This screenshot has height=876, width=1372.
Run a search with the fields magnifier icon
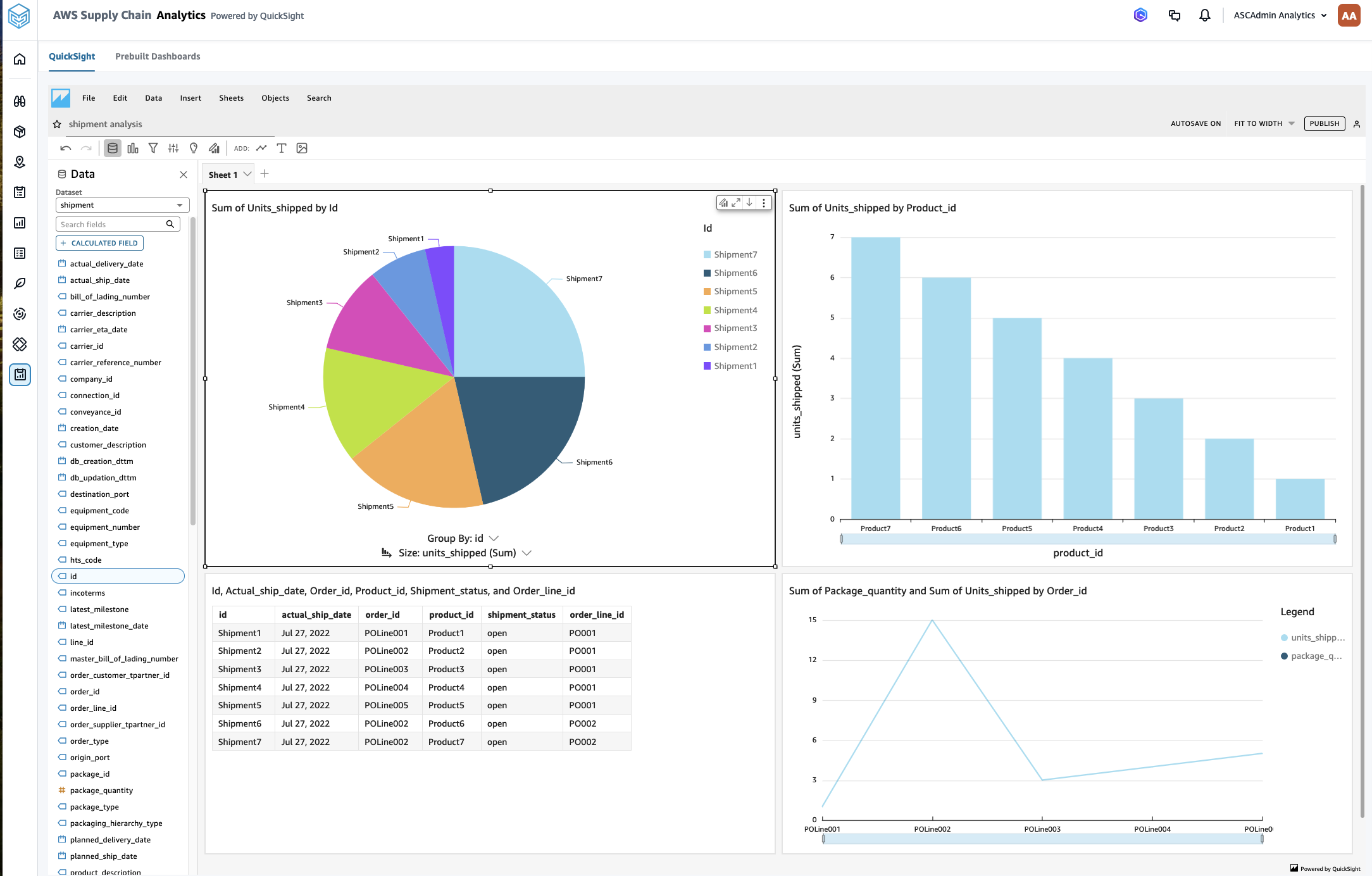tap(170, 224)
